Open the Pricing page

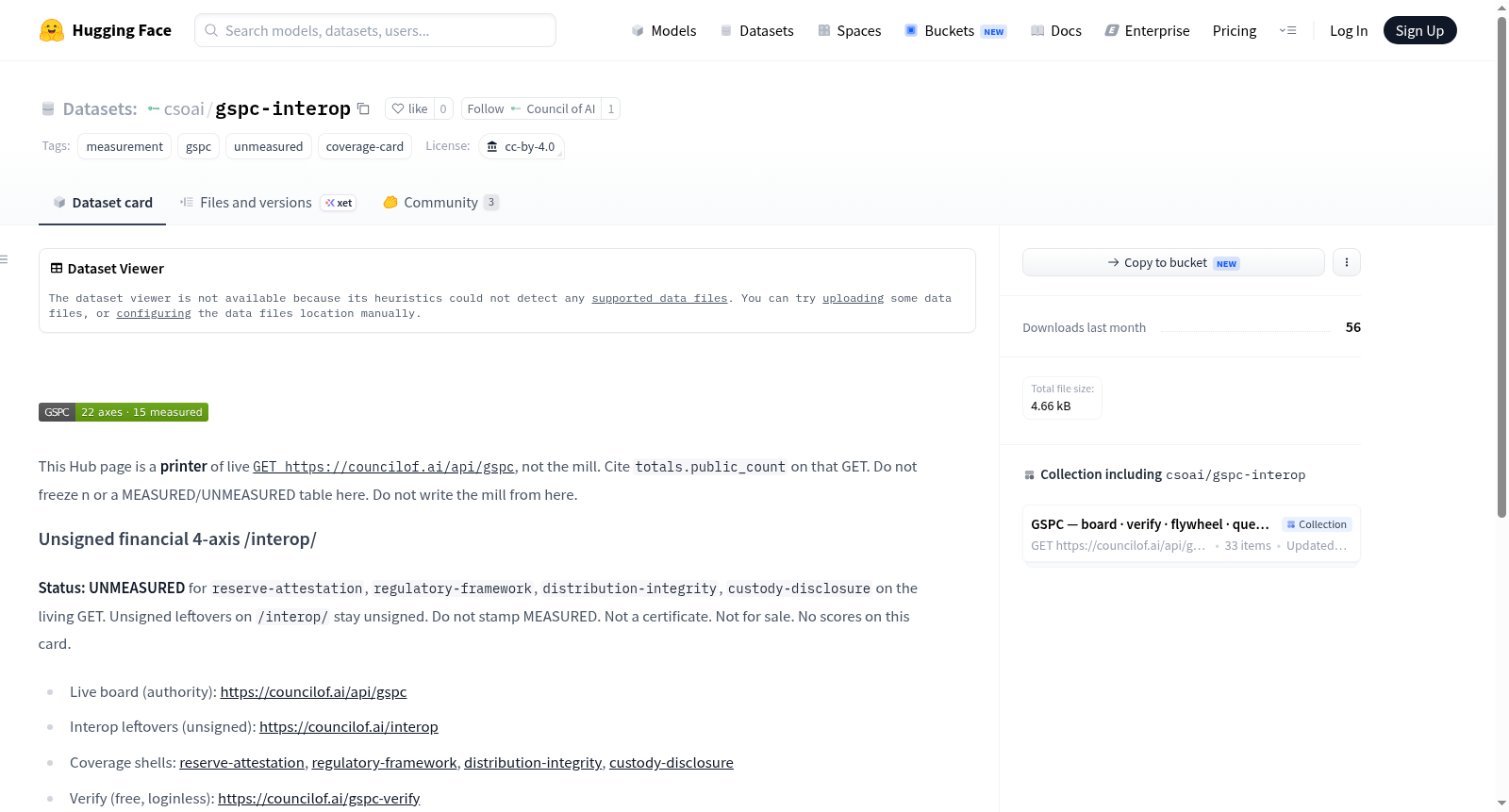coord(1235,30)
